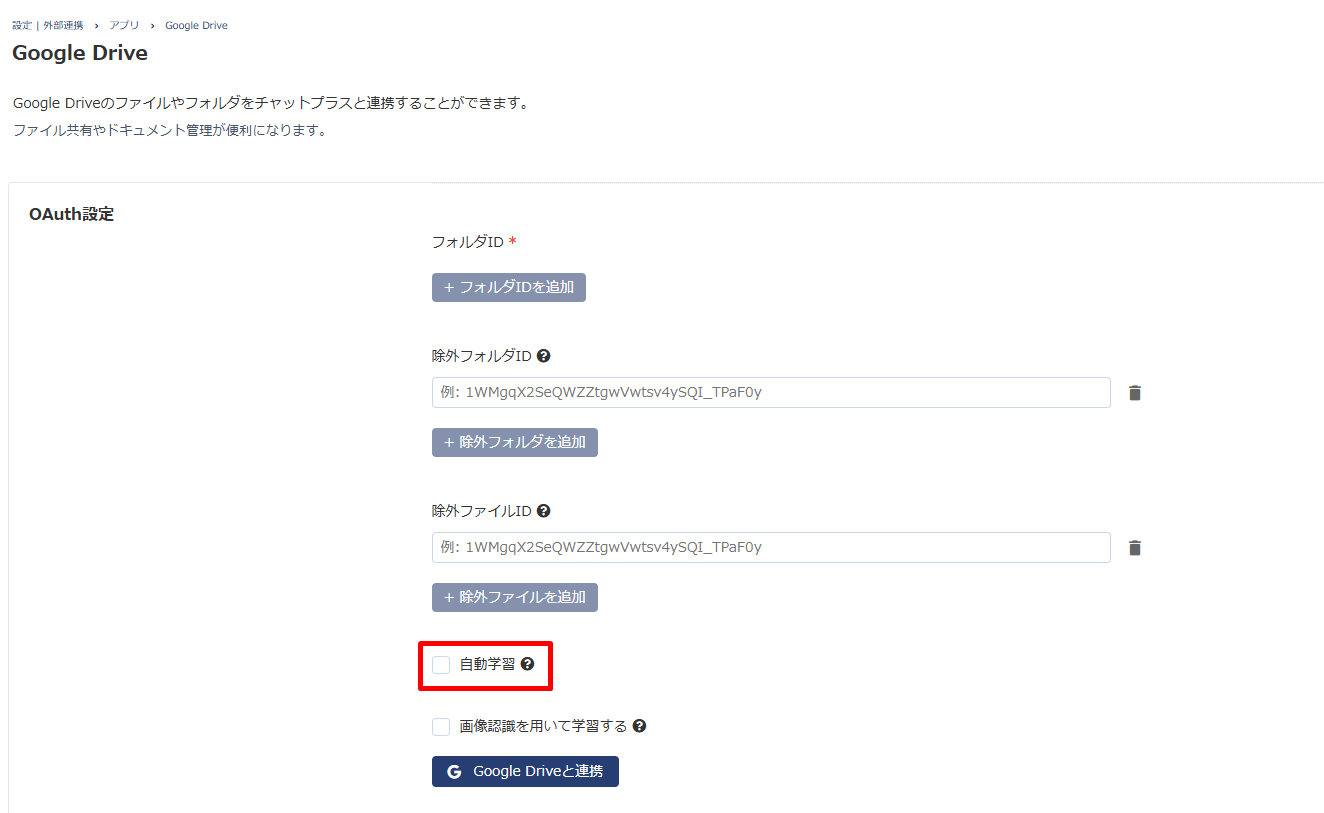The width and height of the screenshot is (1324, 813).
Task: Go to the アプリ breadcrumb link
Action: [124, 25]
